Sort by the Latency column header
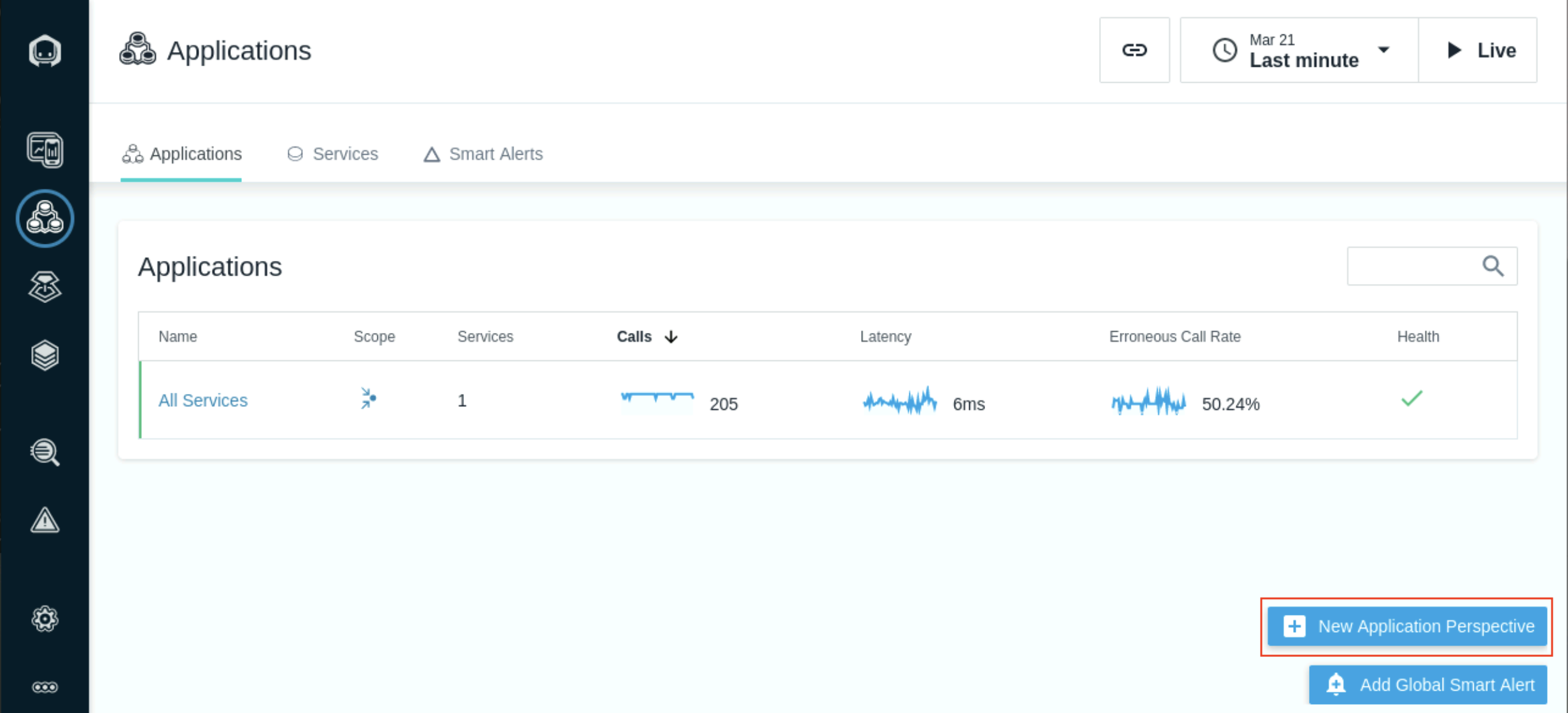 885,337
